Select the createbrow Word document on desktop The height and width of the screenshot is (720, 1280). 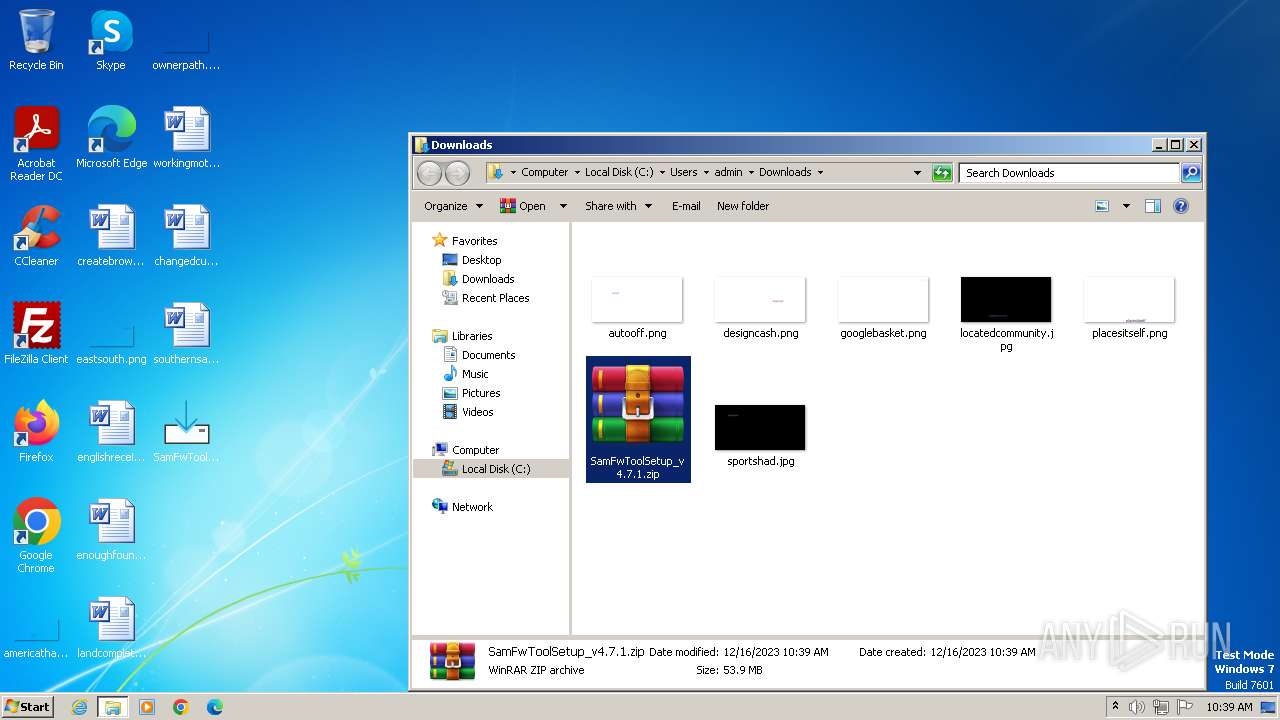111,235
